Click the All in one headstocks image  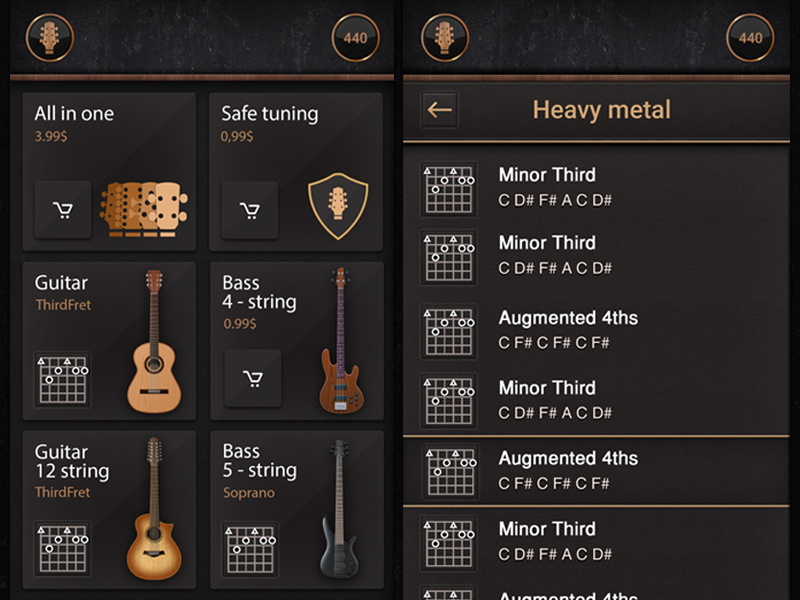[x=143, y=207]
